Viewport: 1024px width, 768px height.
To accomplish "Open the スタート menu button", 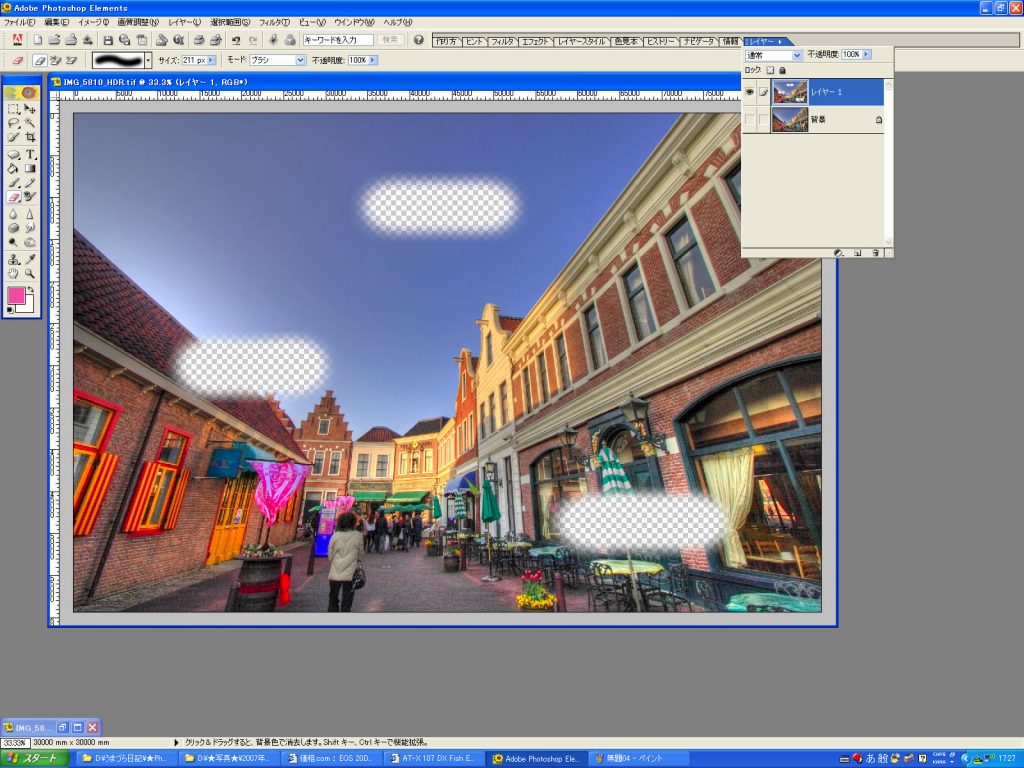I will coord(33,758).
